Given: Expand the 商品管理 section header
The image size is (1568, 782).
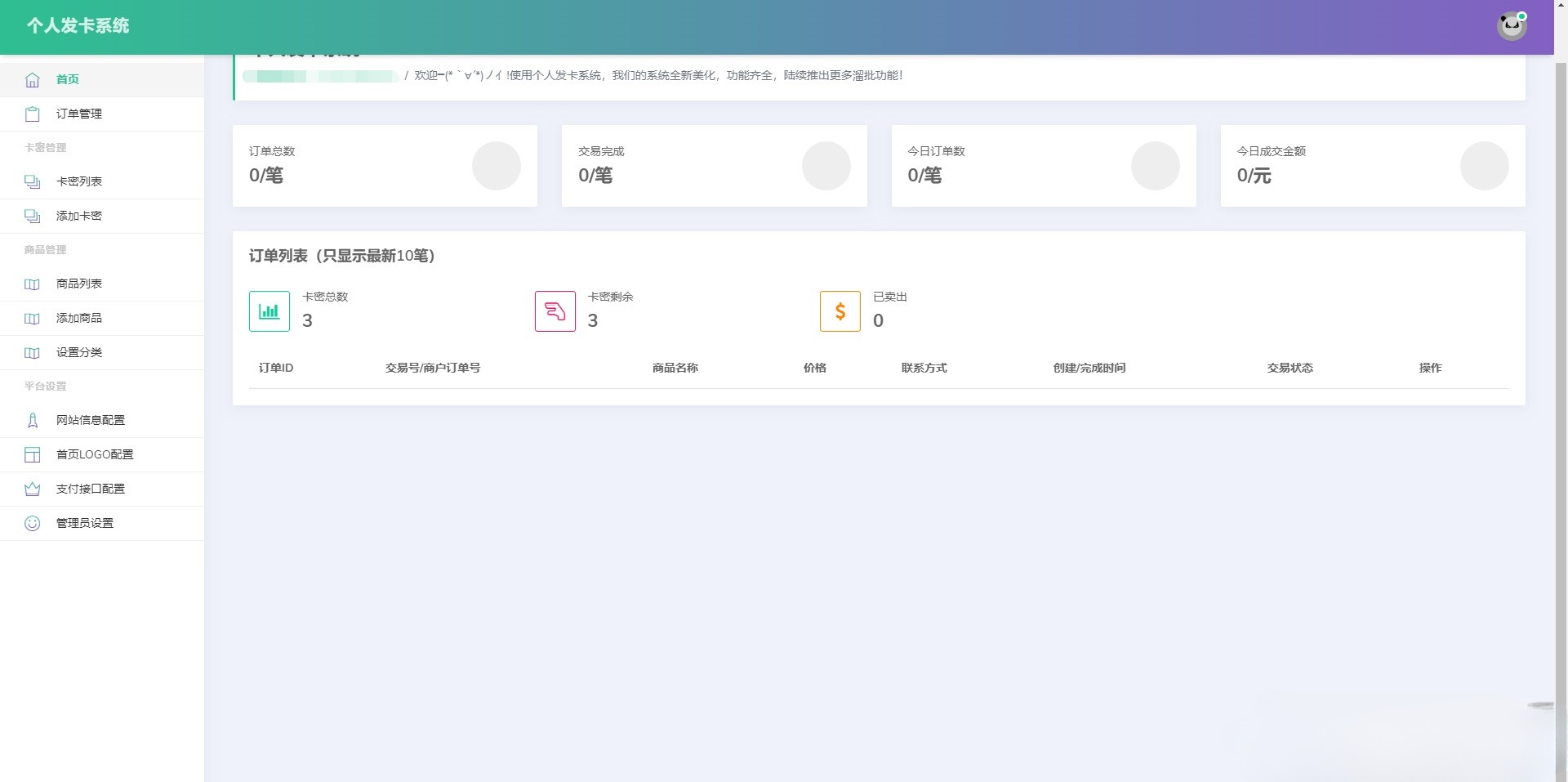Looking at the screenshot, I should pyautogui.click(x=47, y=250).
